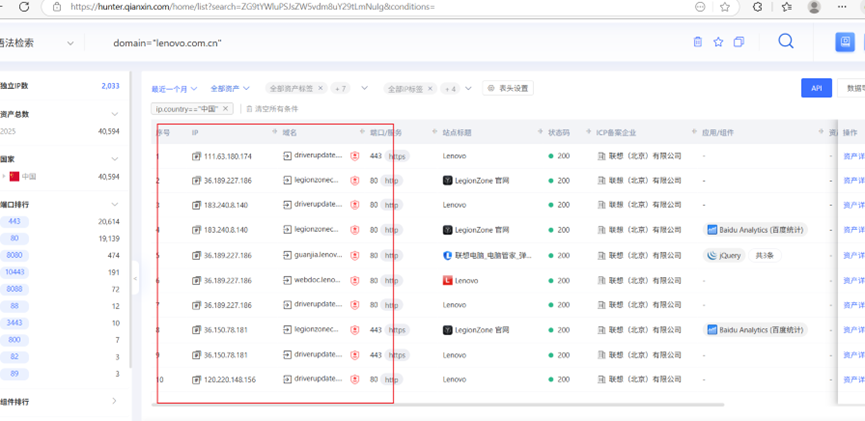Click domain jump icon for guanjia.lenov...
The width and height of the screenshot is (865, 421).
287,255
